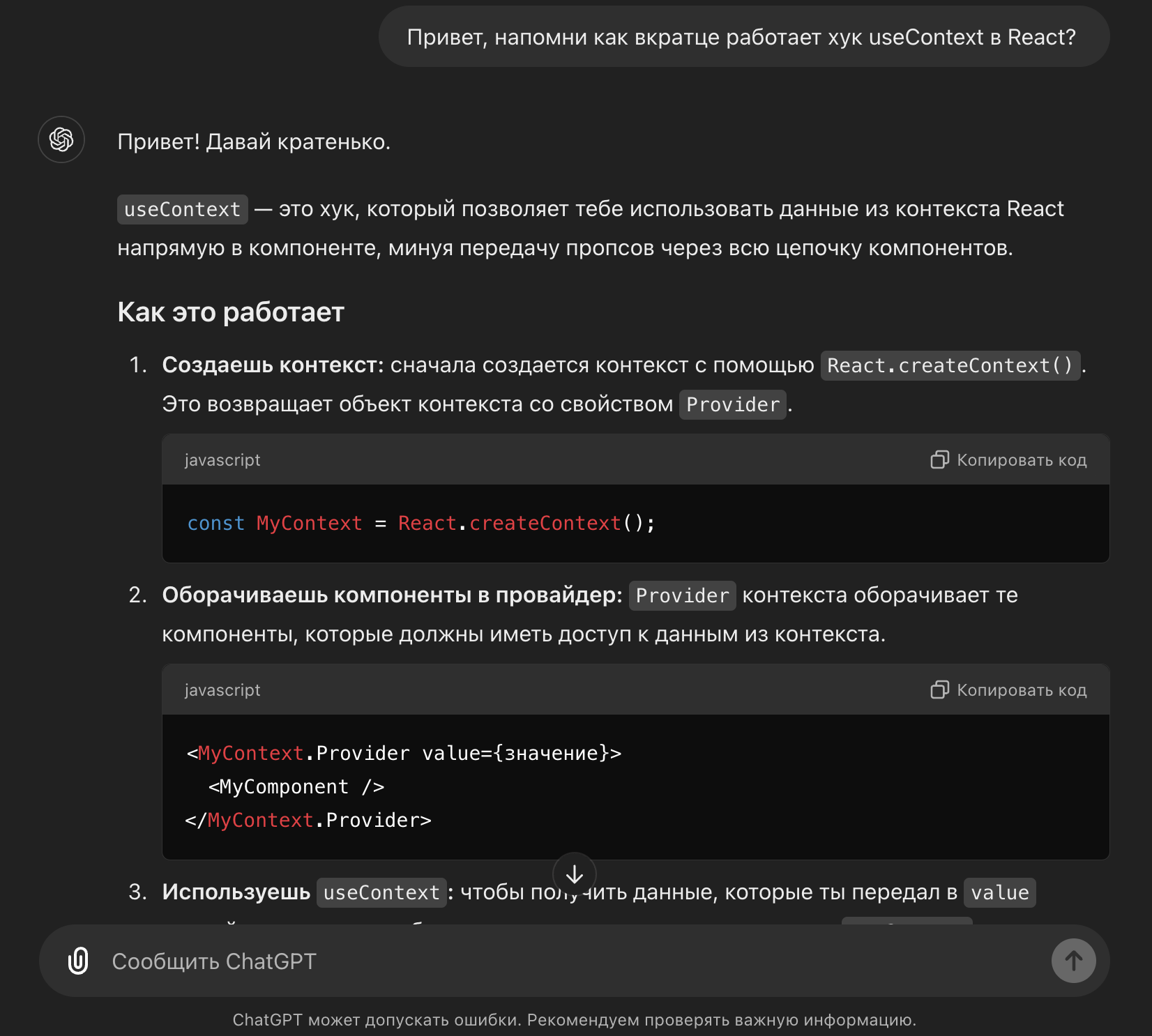Click the upload icon next to message field
This screenshot has width=1152, height=1036.
click(77, 961)
